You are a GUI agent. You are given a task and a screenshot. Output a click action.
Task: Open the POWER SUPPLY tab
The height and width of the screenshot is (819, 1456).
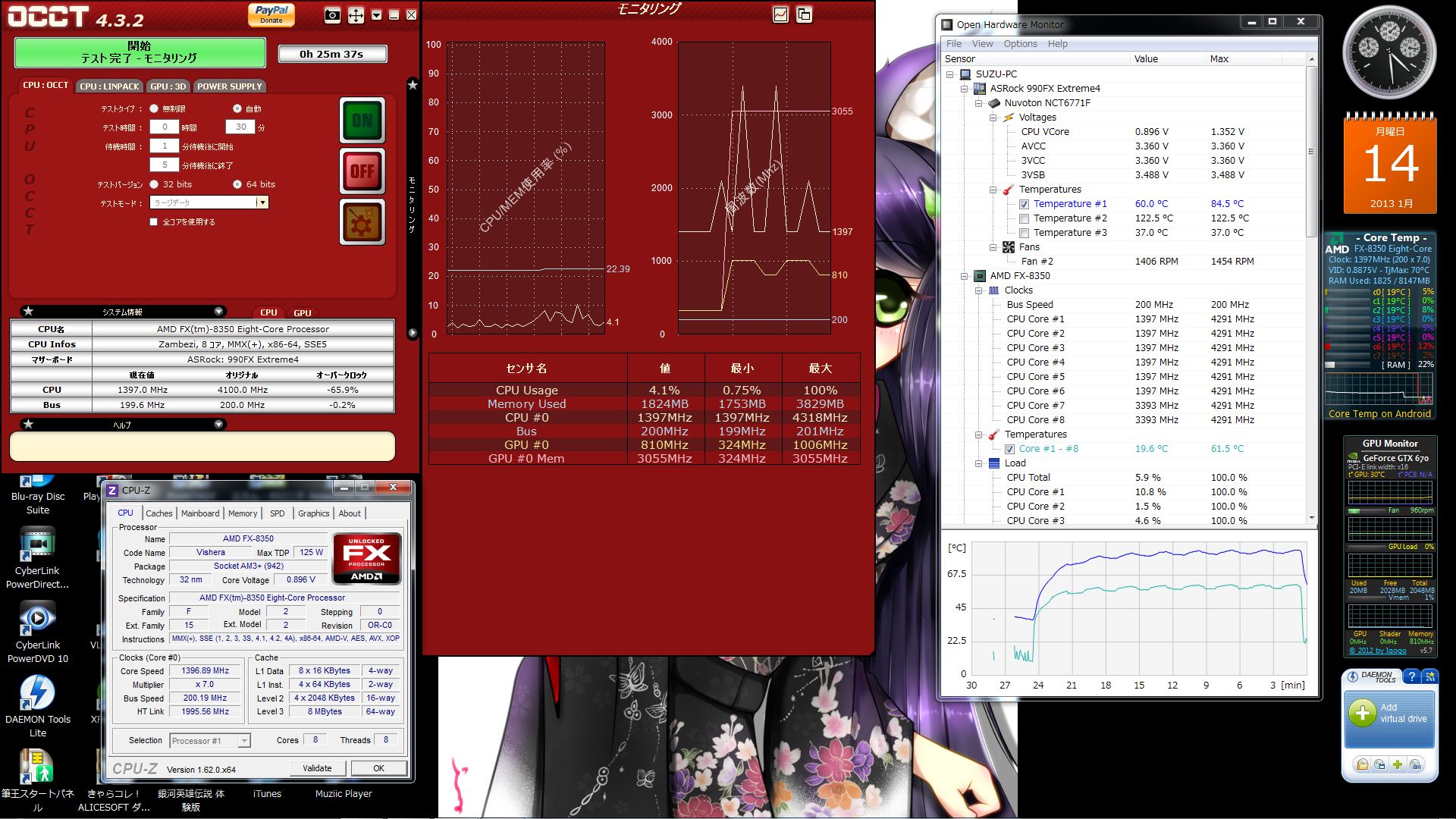pyautogui.click(x=230, y=86)
